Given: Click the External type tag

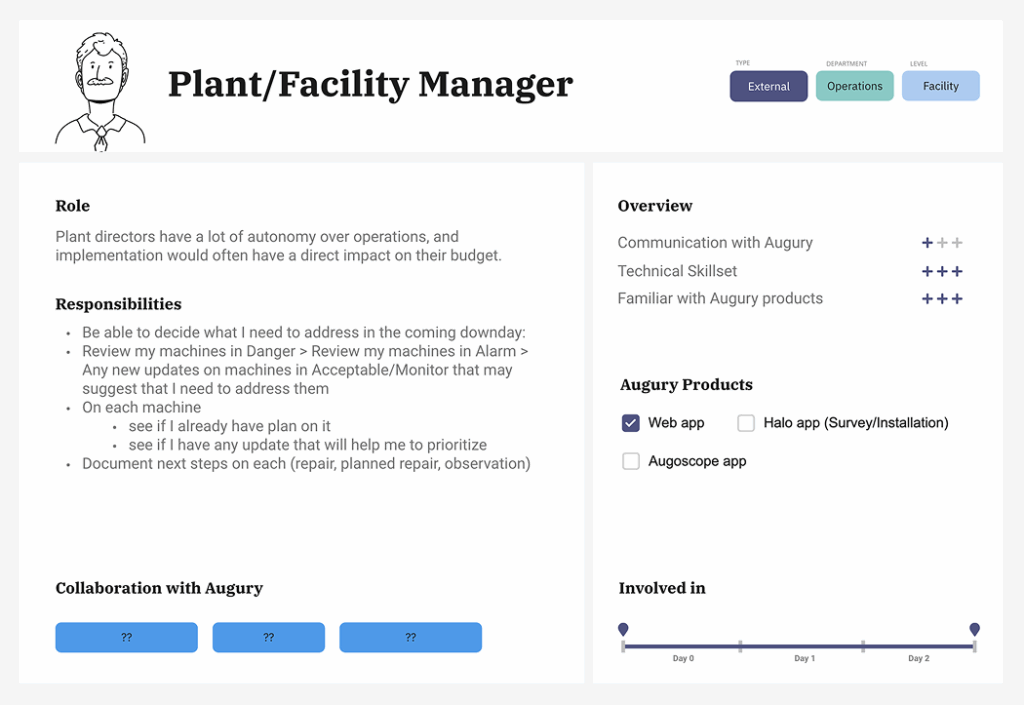Looking at the screenshot, I should point(769,86).
